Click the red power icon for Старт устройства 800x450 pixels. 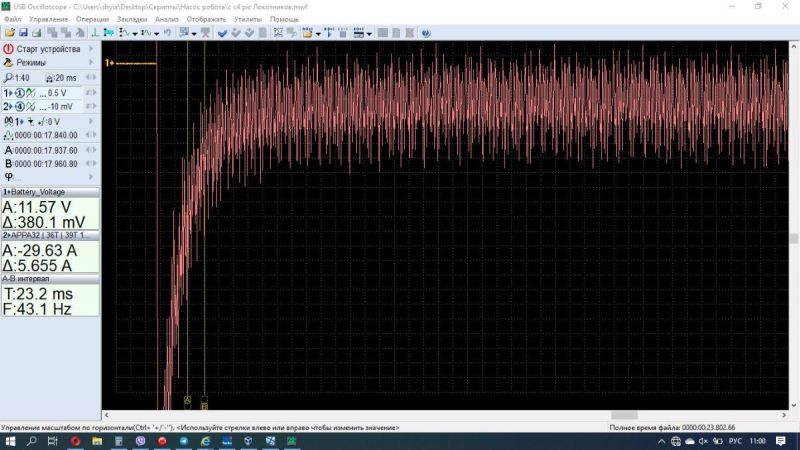[x=8, y=48]
